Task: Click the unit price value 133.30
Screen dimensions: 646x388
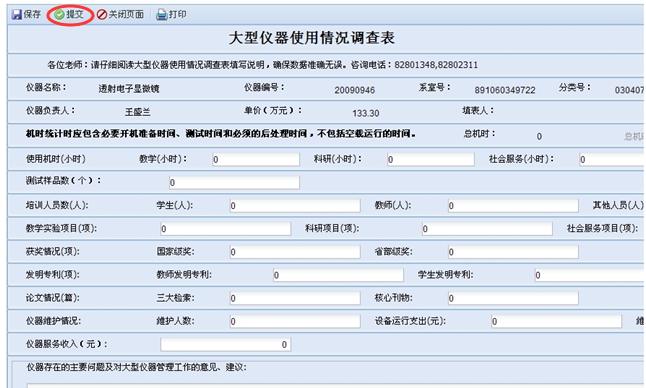Action: point(366,113)
